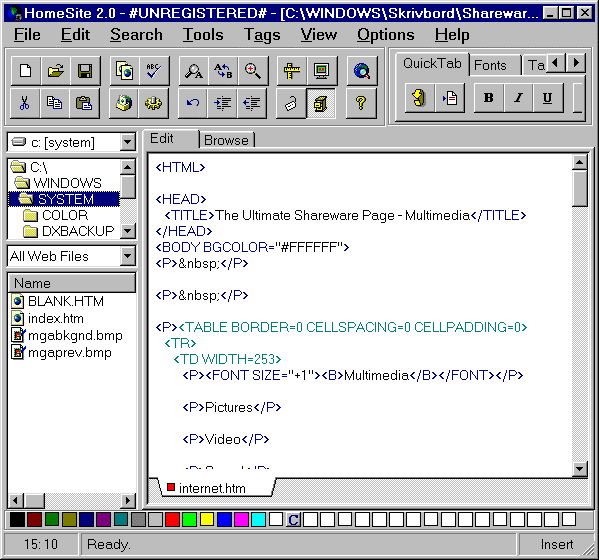Open the Tools menu
This screenshot has height=560, width=599.
click(203, 35)
